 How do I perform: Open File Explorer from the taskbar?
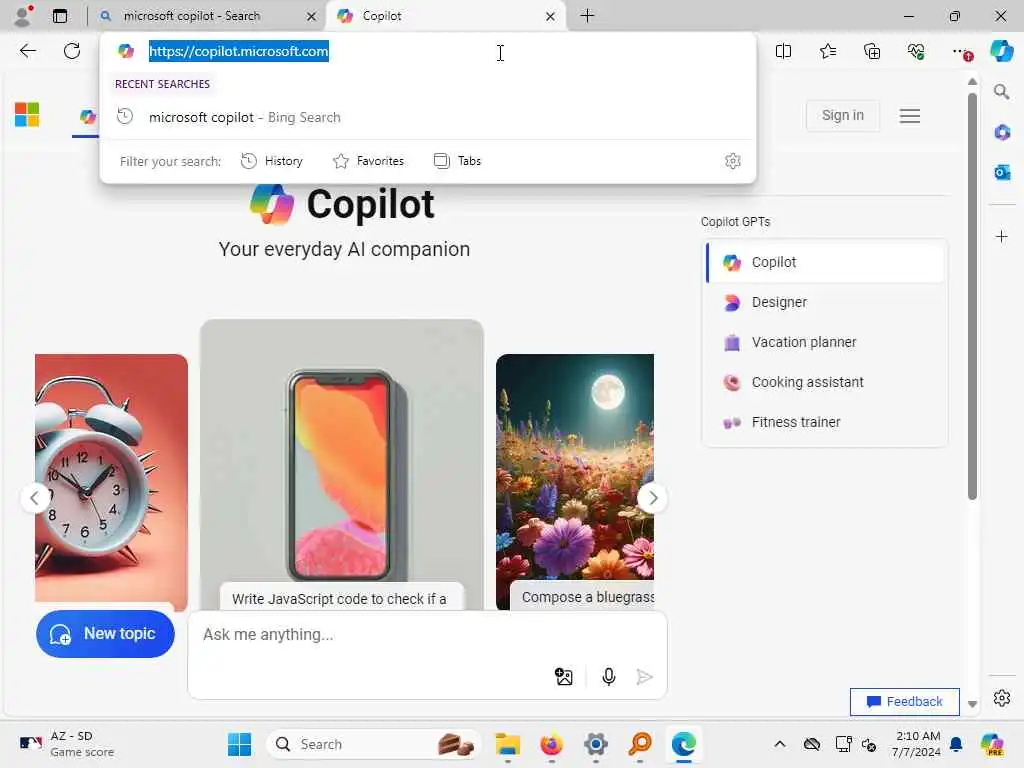[x=507, y=744]
